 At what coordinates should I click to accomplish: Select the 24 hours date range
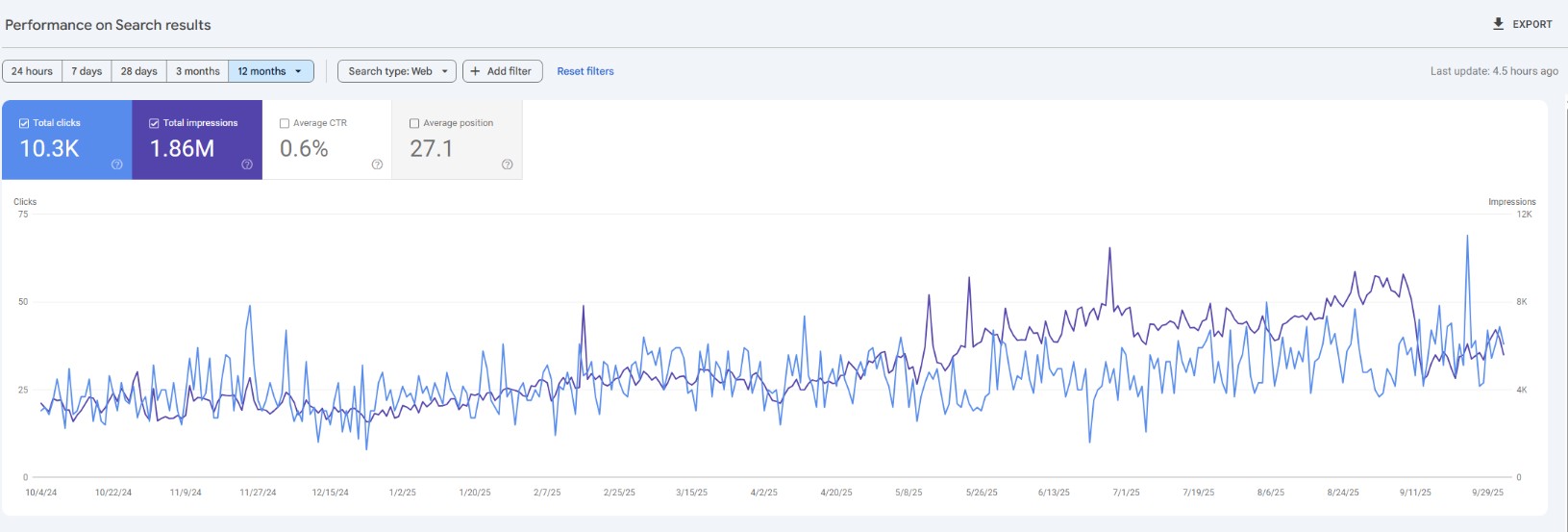[32, 71]
